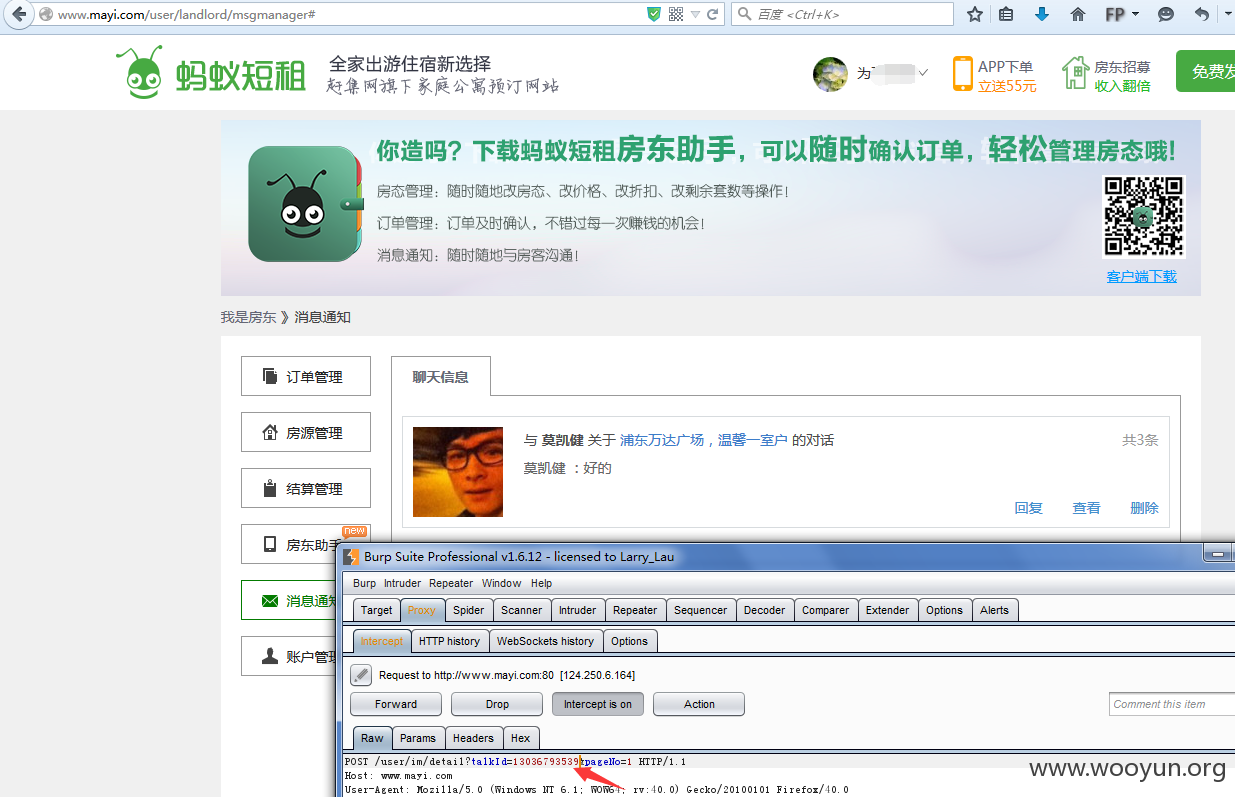Click the Forward button
The width and height of the screenshot is (1235, 797).
pos(396,704)
